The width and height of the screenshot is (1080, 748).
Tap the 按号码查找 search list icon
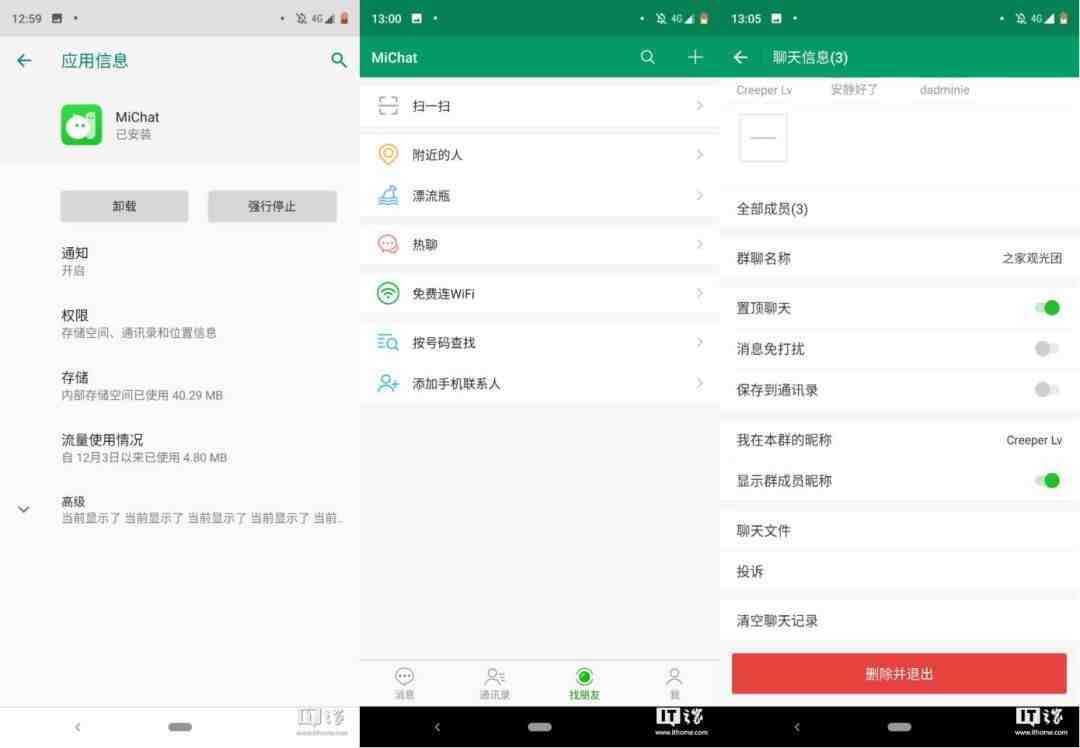click(388, 342)
